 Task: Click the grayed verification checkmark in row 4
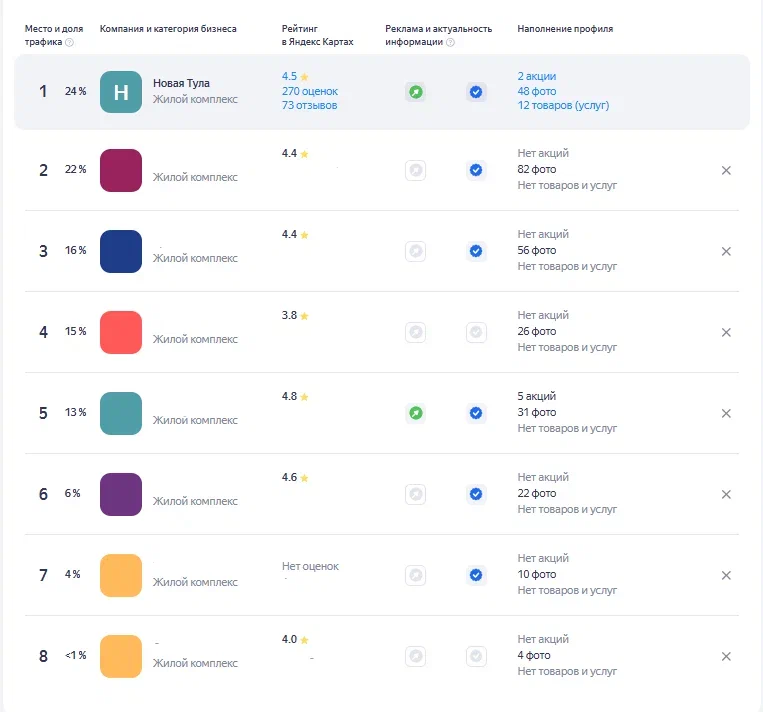tap(476, 332)
